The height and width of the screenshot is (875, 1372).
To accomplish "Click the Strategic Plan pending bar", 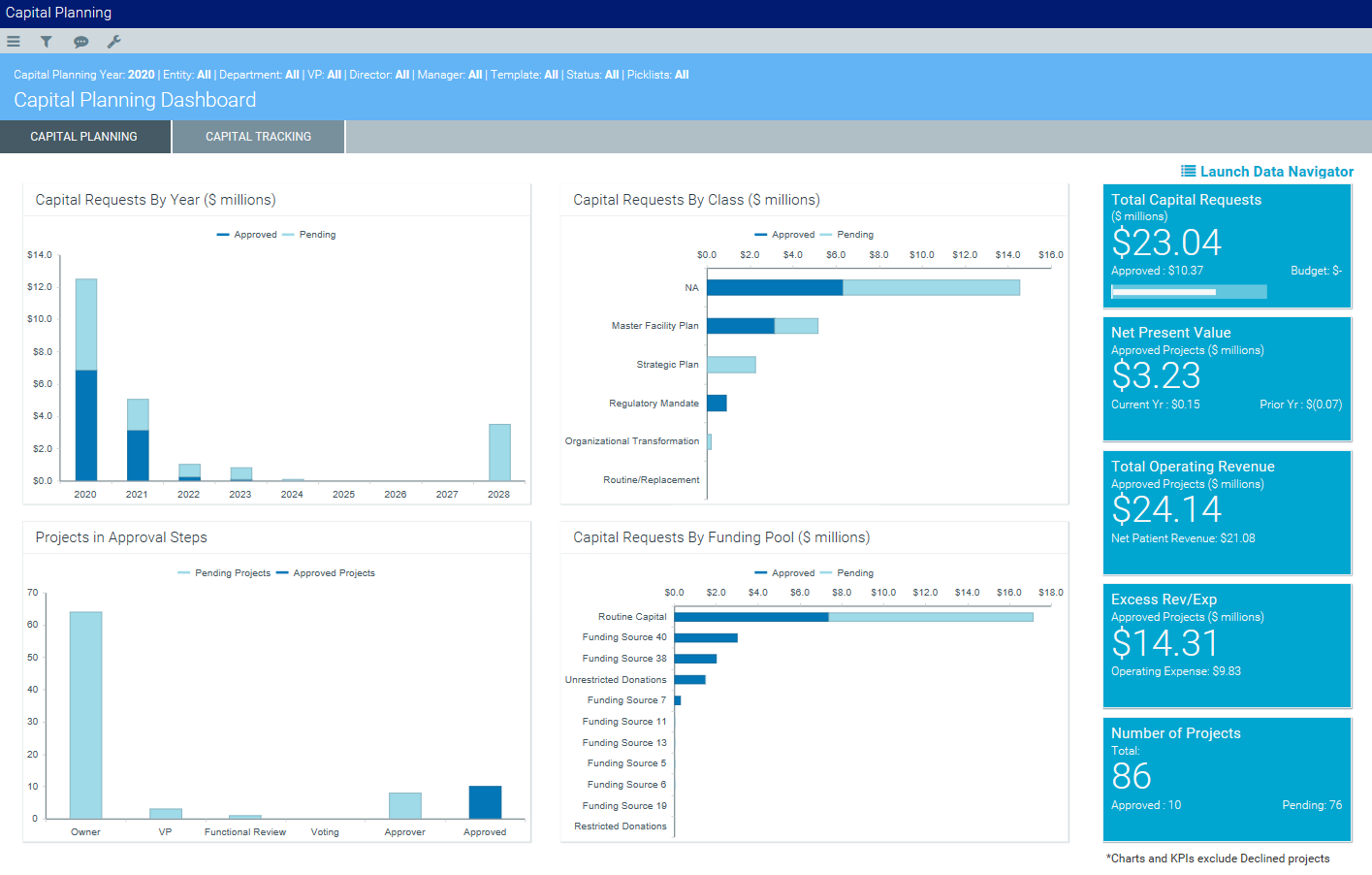I will point(731,365).
